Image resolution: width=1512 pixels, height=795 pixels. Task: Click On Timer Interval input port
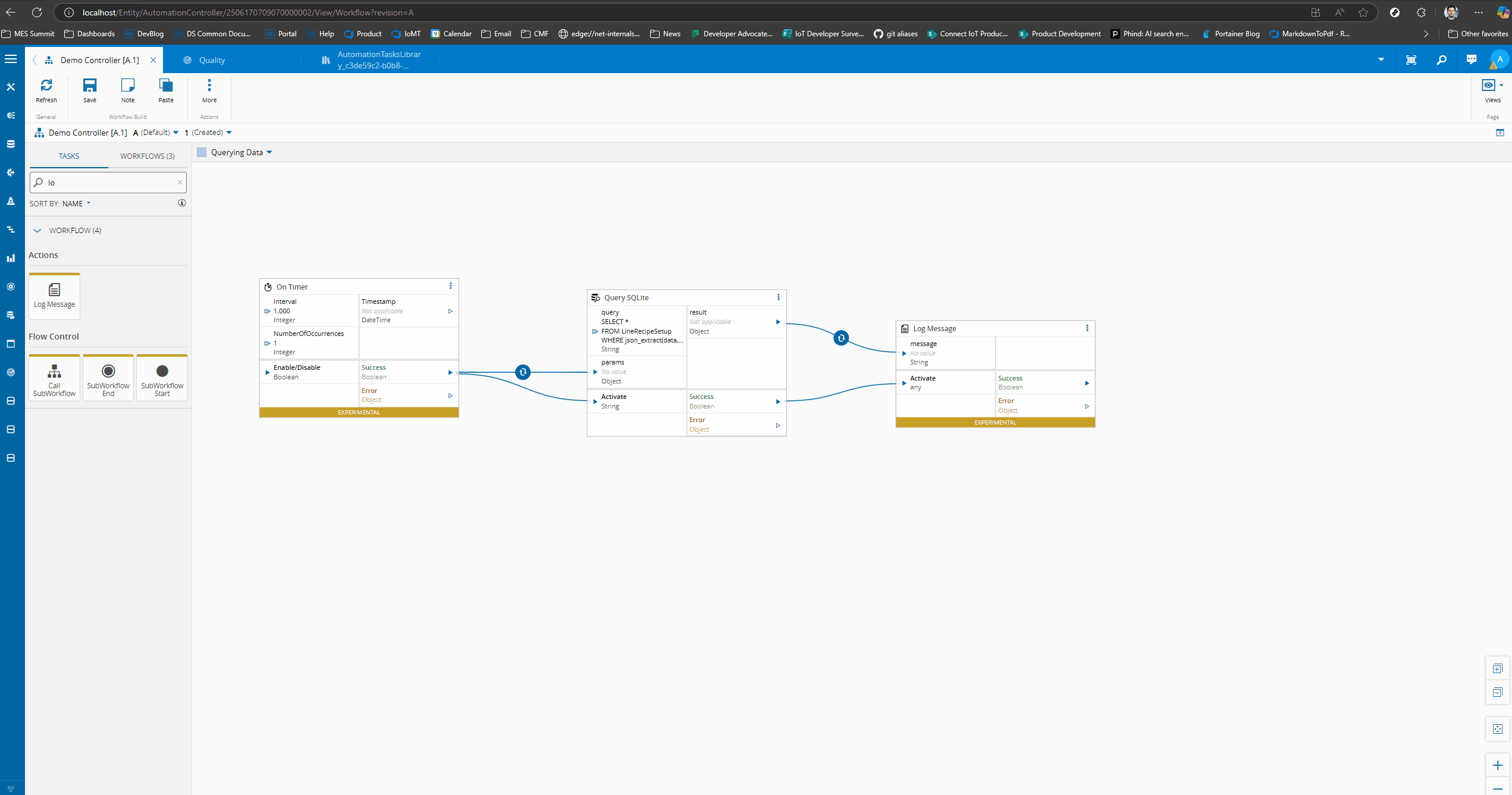click(x=267, y=311)
